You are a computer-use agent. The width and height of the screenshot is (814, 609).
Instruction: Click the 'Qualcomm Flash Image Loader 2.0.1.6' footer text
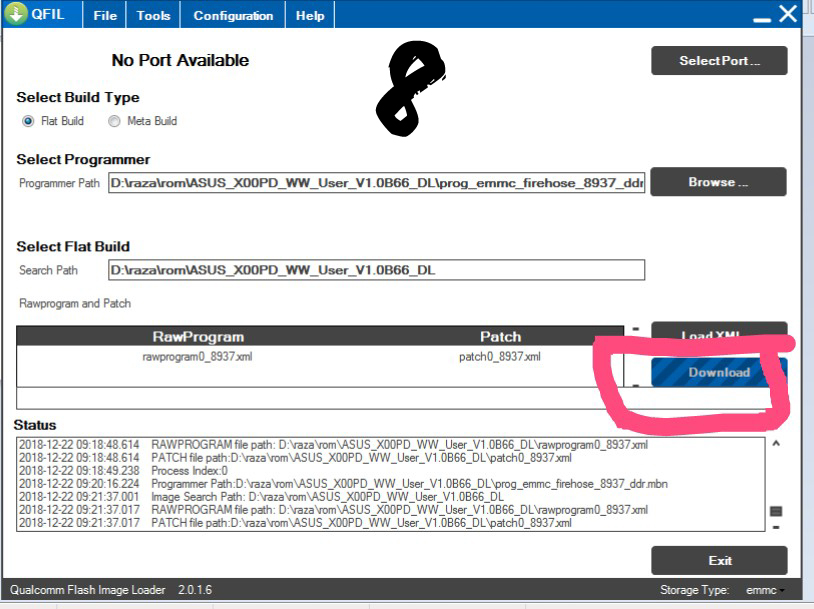pos(111,590)
